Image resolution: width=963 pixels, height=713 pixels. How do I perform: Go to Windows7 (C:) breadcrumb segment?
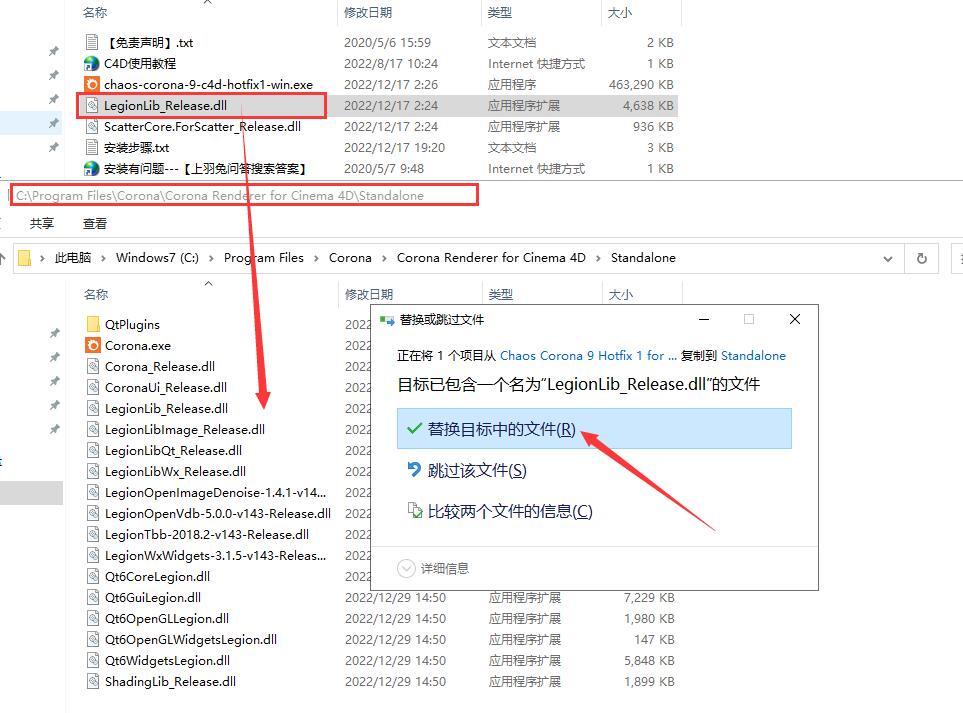coord(157,258)
